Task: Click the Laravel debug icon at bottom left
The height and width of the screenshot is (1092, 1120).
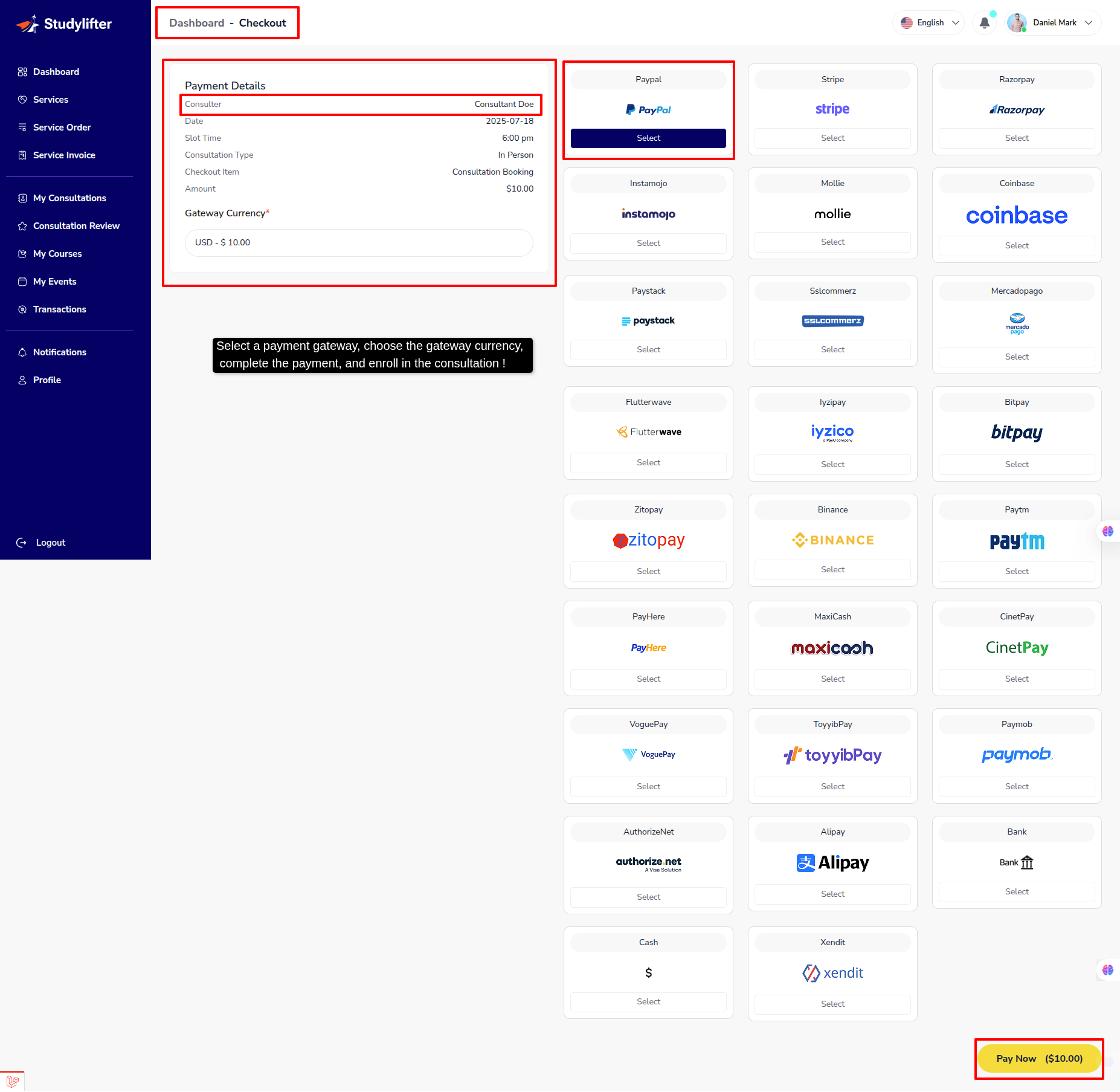Action: tap(12, 1081)
